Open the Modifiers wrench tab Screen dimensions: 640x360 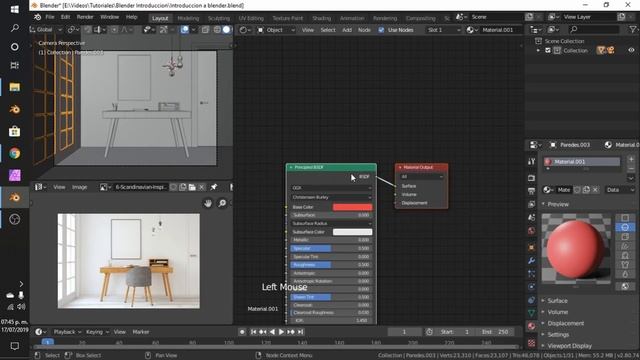click(531, 260)
